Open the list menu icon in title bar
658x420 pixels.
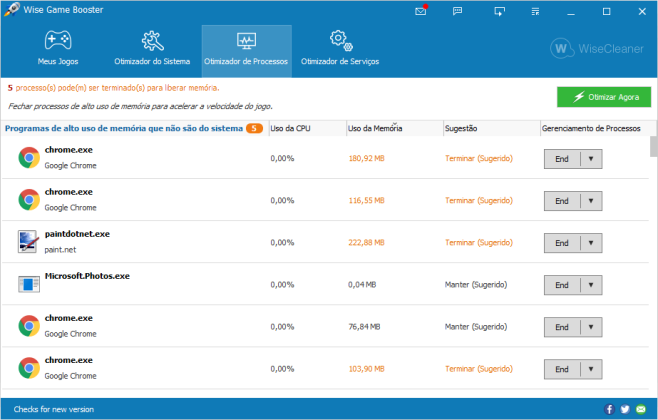point(535,11)
